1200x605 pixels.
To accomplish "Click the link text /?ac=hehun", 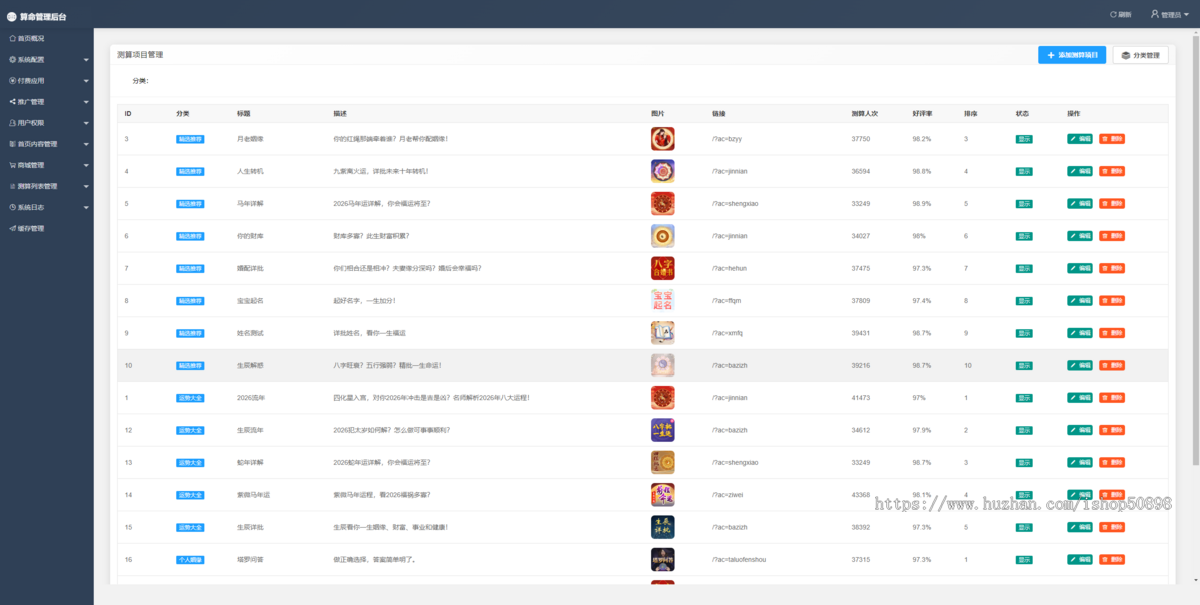I will 729,268.
